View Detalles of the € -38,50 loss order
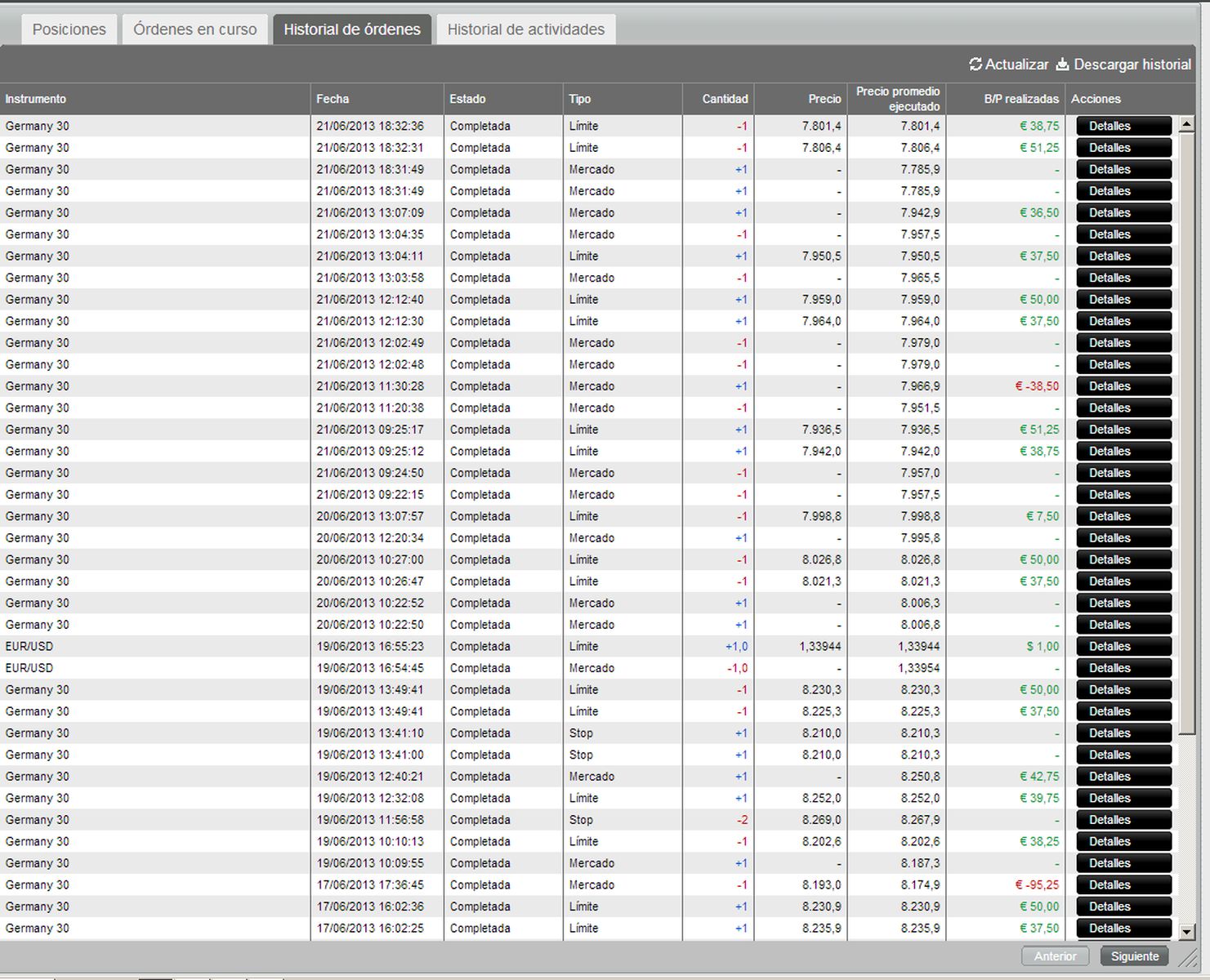The width and height of the screenshot is (1210, 980). (1123, 386)
